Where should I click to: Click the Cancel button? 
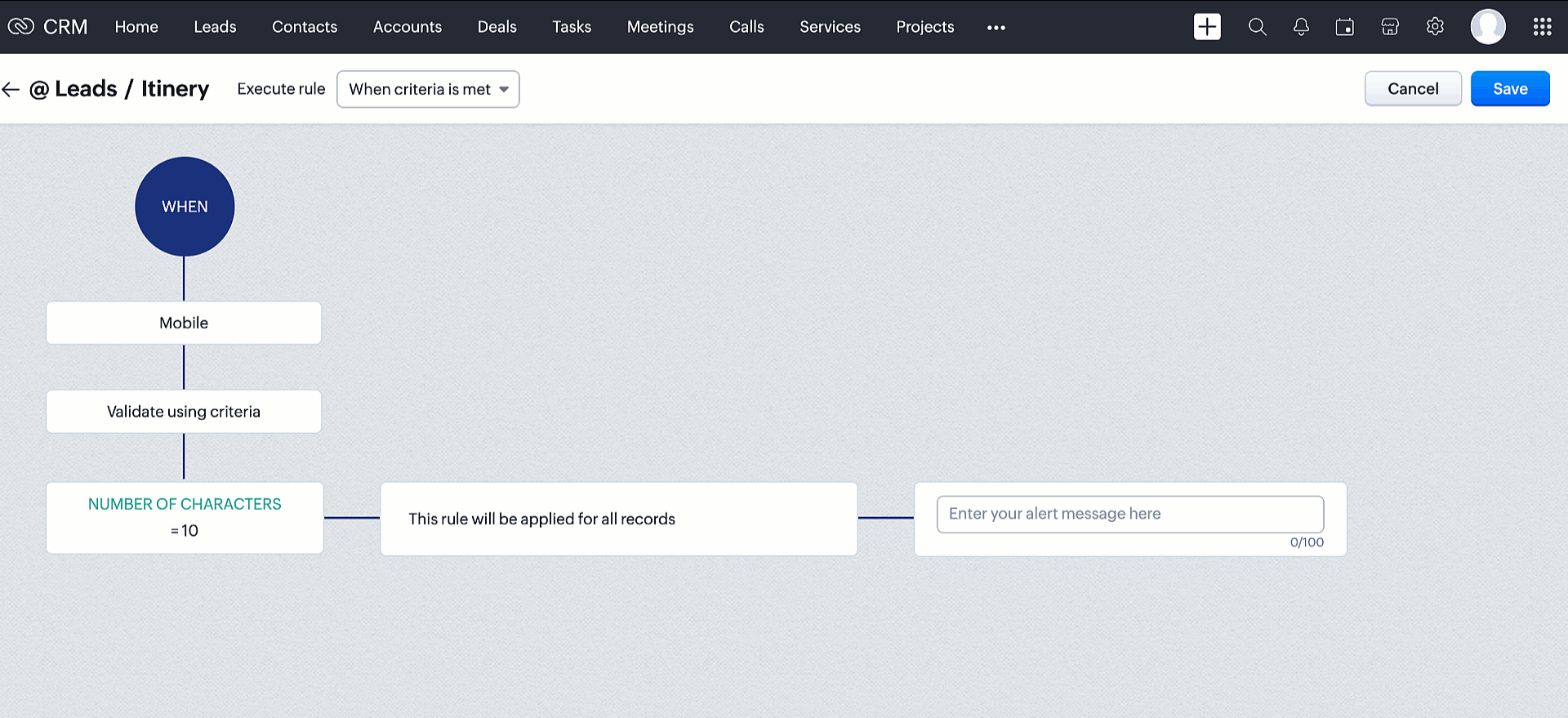[1413, 89]
